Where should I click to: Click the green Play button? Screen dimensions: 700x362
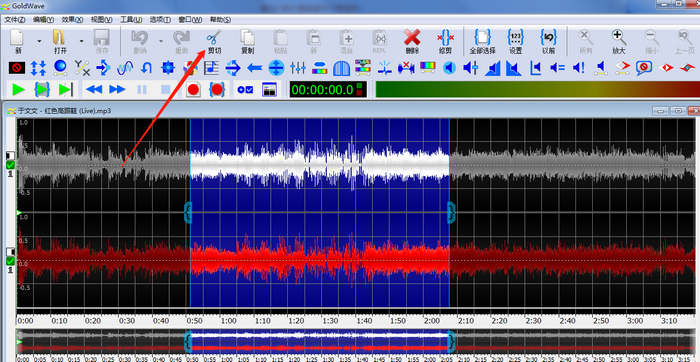click(x=18, y=90)
